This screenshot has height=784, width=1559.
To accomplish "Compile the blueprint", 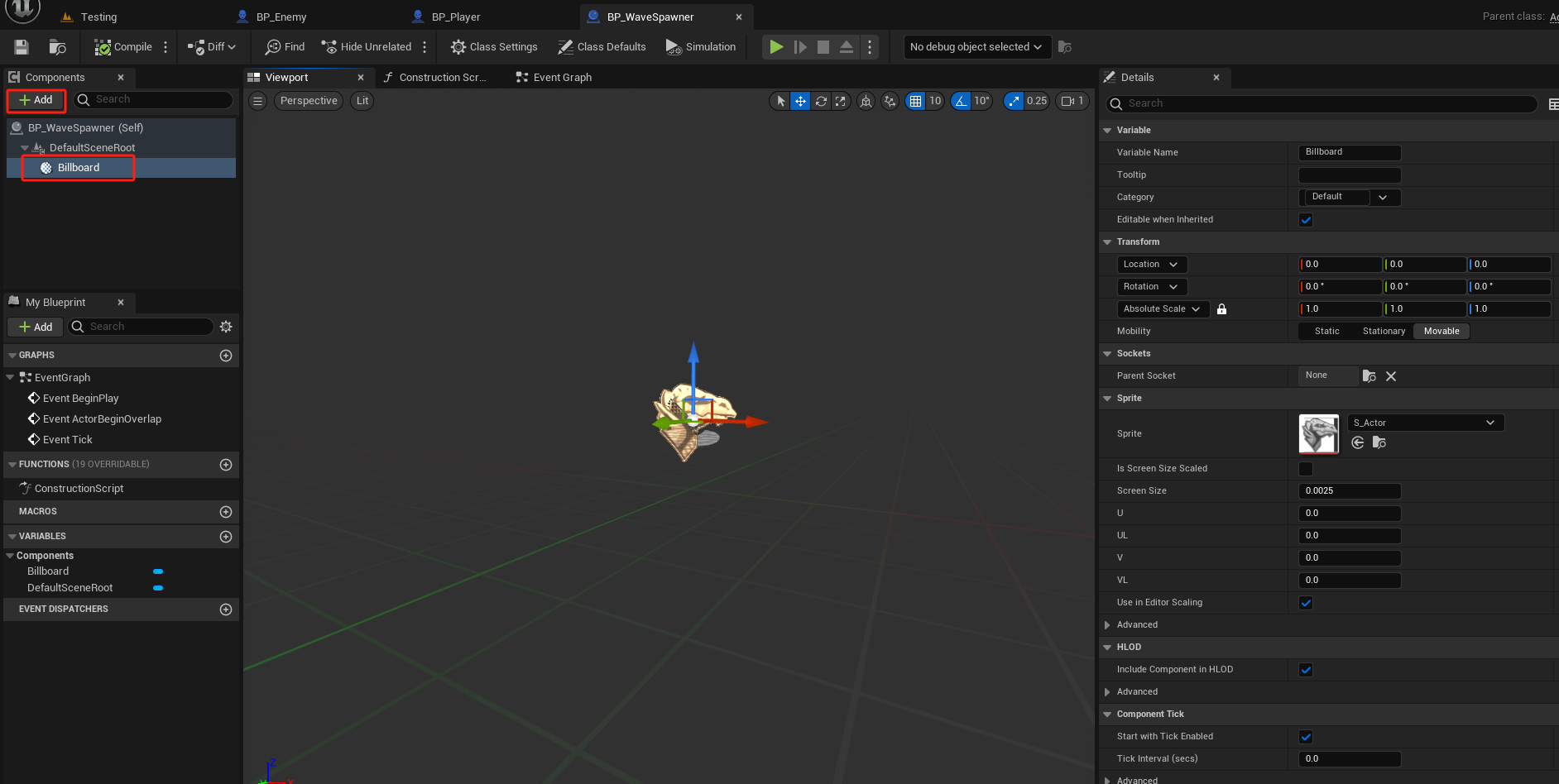I will 123,47.
